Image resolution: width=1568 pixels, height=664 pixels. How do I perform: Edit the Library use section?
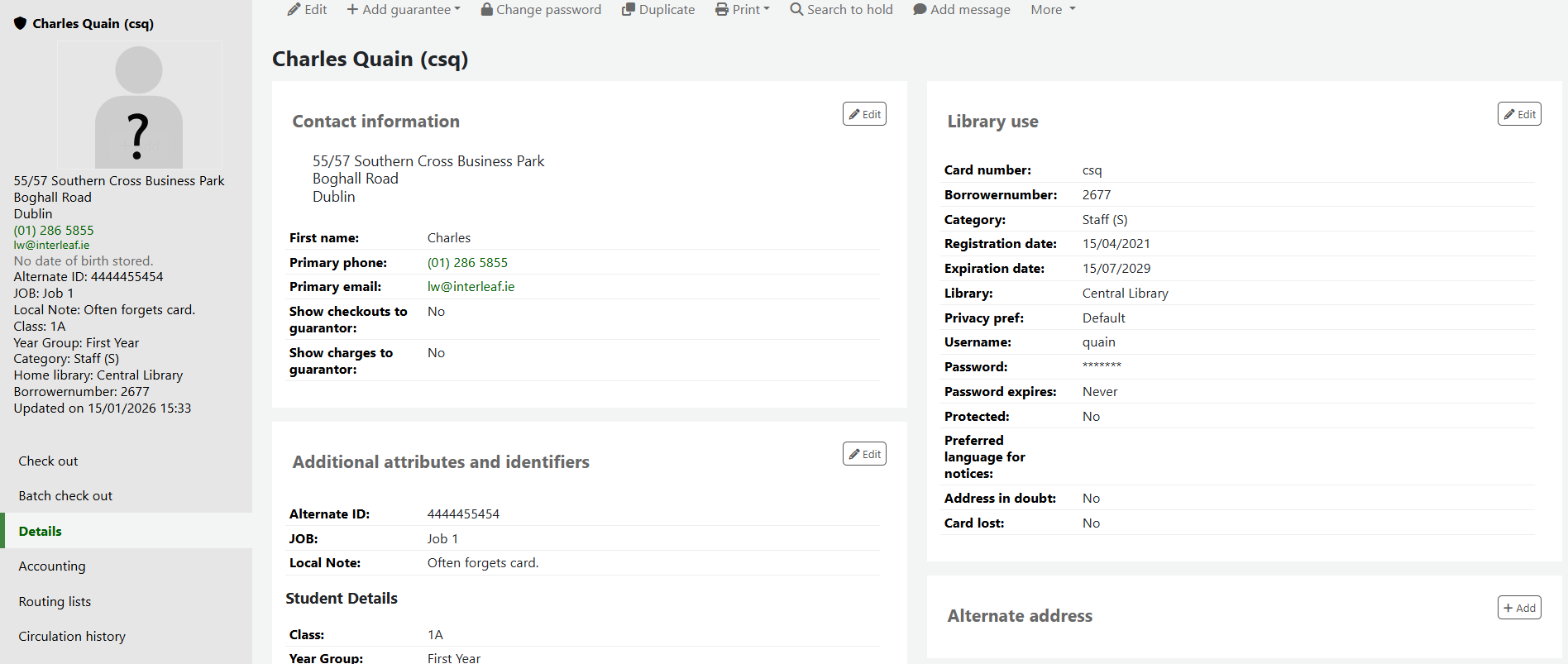(x=1519, y=114)
